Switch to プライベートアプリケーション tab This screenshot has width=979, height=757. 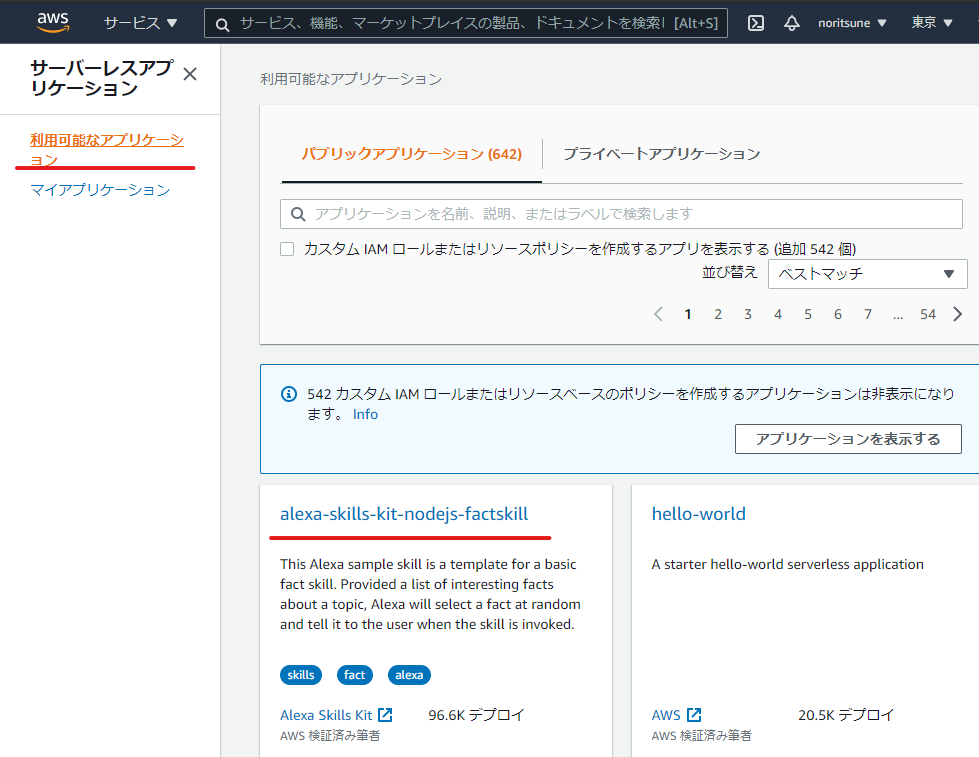(x=662, y=154)
